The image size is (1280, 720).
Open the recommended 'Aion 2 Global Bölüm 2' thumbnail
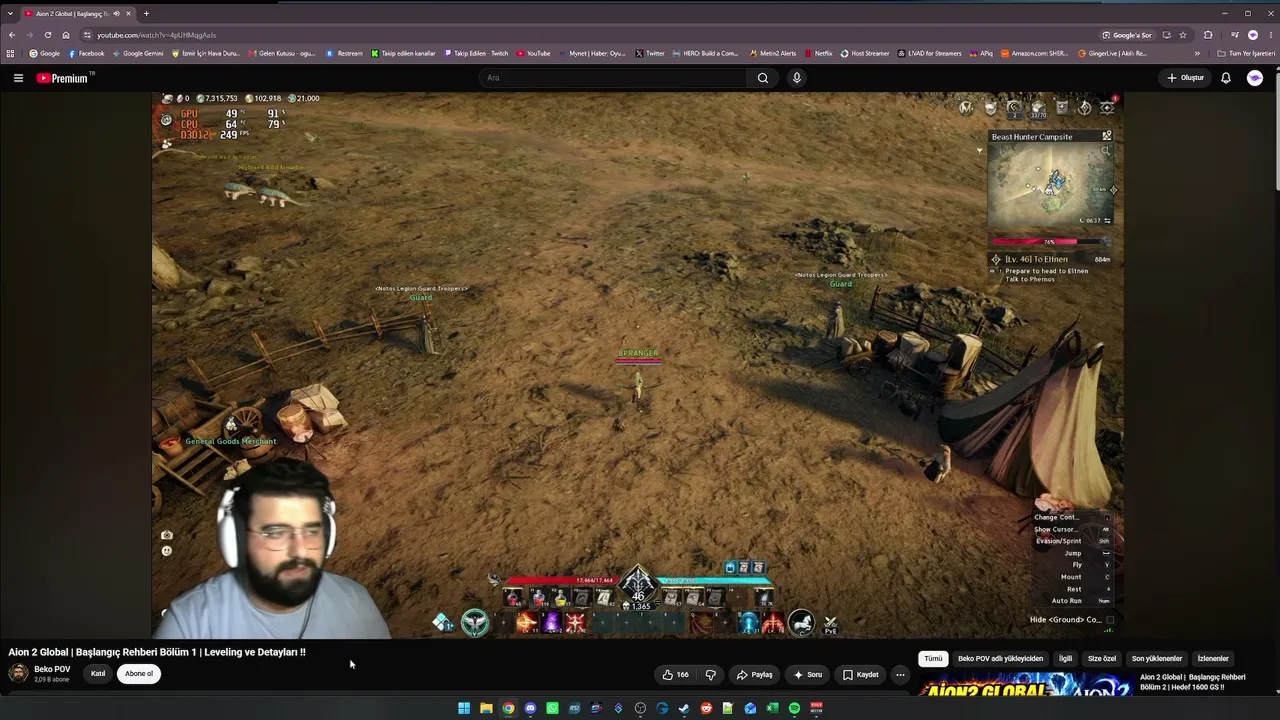pos(1026,684)
